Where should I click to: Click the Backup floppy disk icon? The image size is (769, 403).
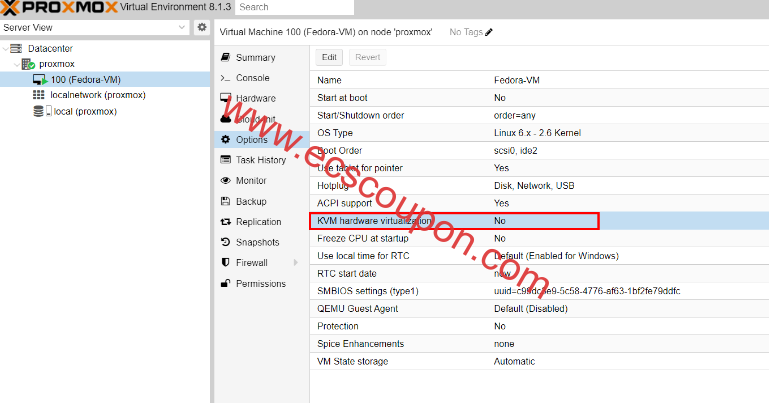225,201
